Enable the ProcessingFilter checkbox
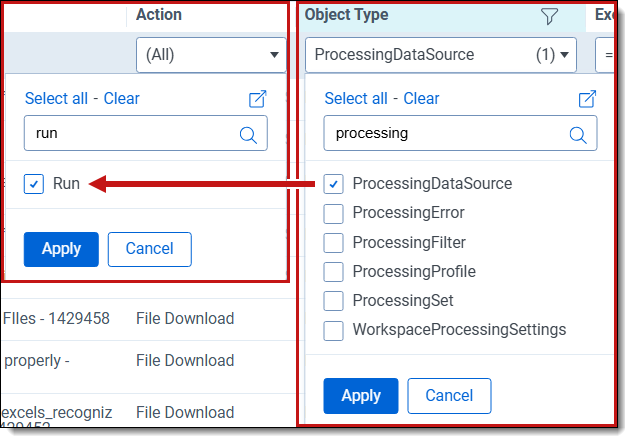The height and width of the screenshot is (436, 625). click(x=334, y=242)
